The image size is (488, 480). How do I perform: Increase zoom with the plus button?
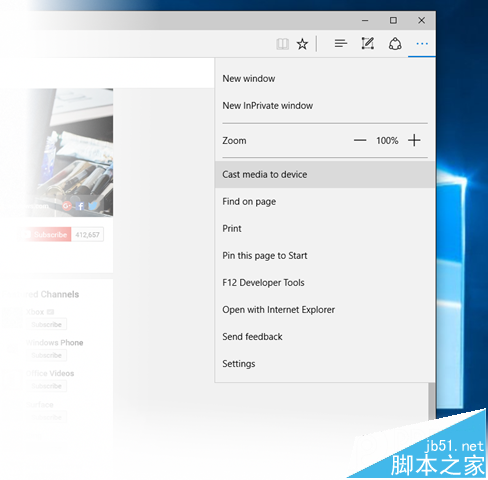(414, 140)
